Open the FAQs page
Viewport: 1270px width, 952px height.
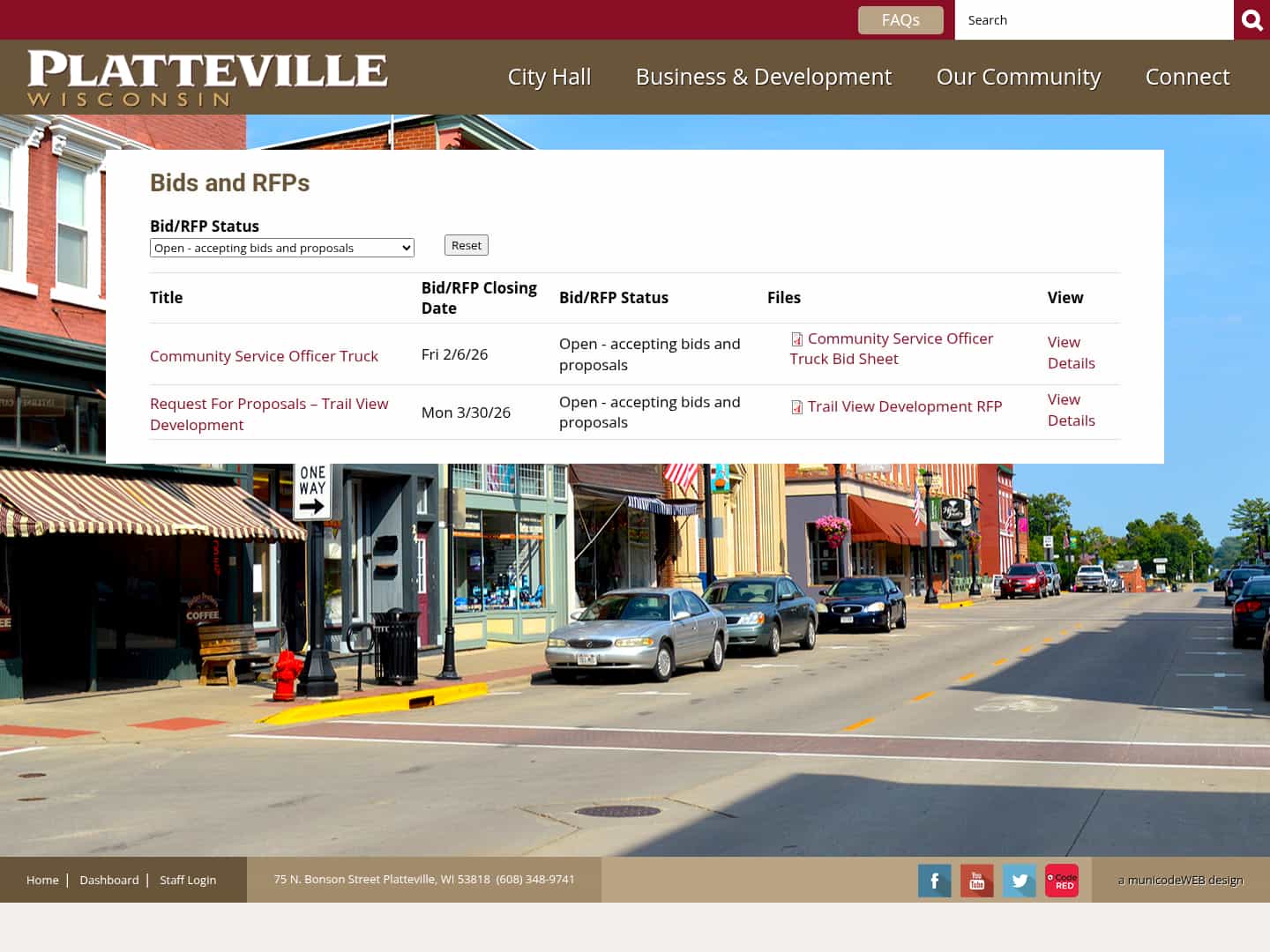[900, 19]
